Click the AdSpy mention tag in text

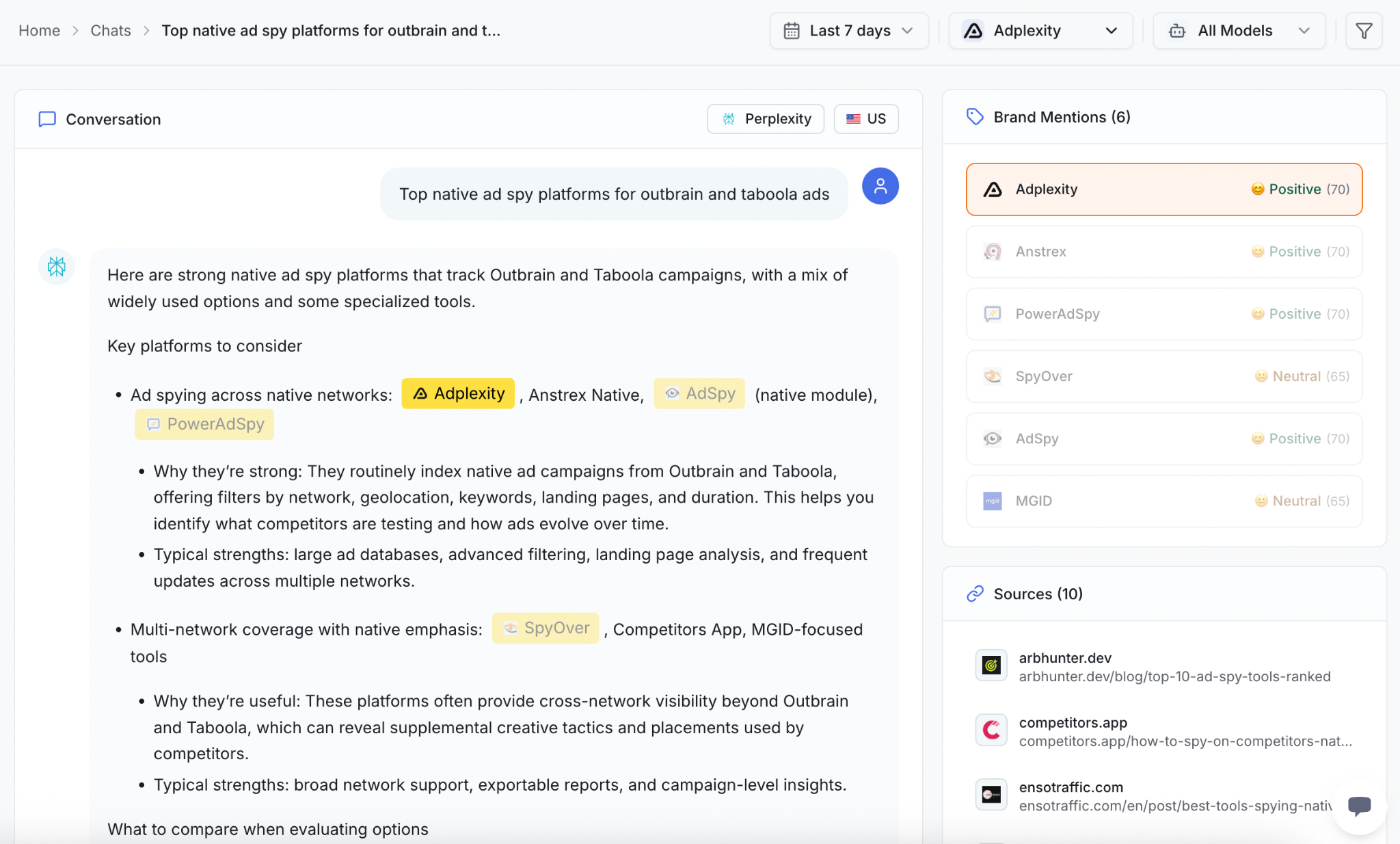coord(699,393)
